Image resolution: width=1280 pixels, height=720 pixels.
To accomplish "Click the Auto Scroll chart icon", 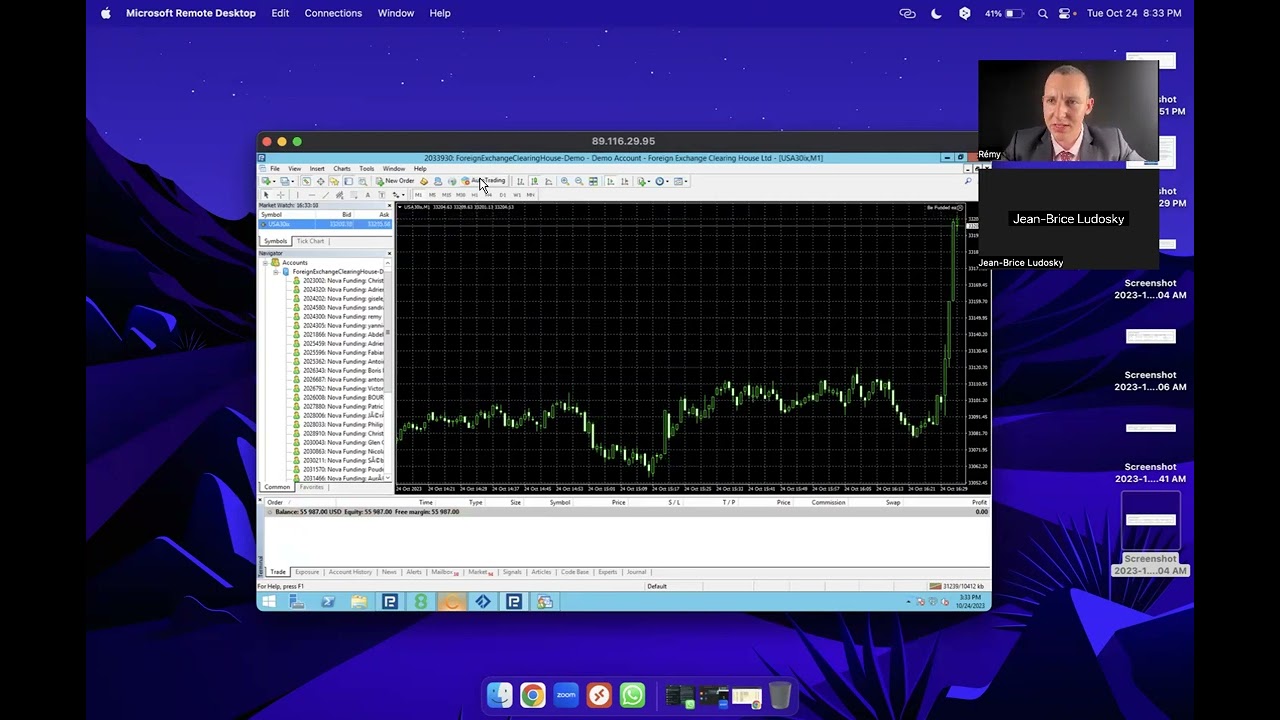I will [610, 181].
